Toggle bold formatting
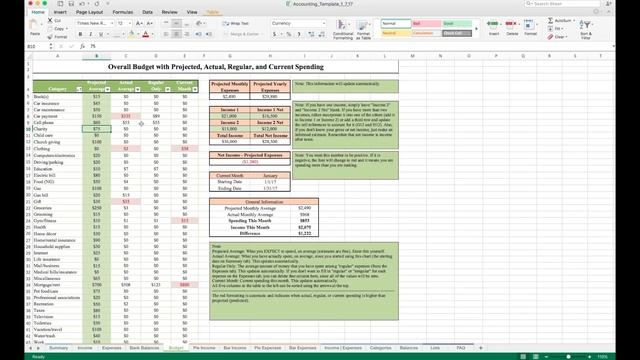Image resolution: width=640 pixels, height=360 pixels. click(80, 34)
